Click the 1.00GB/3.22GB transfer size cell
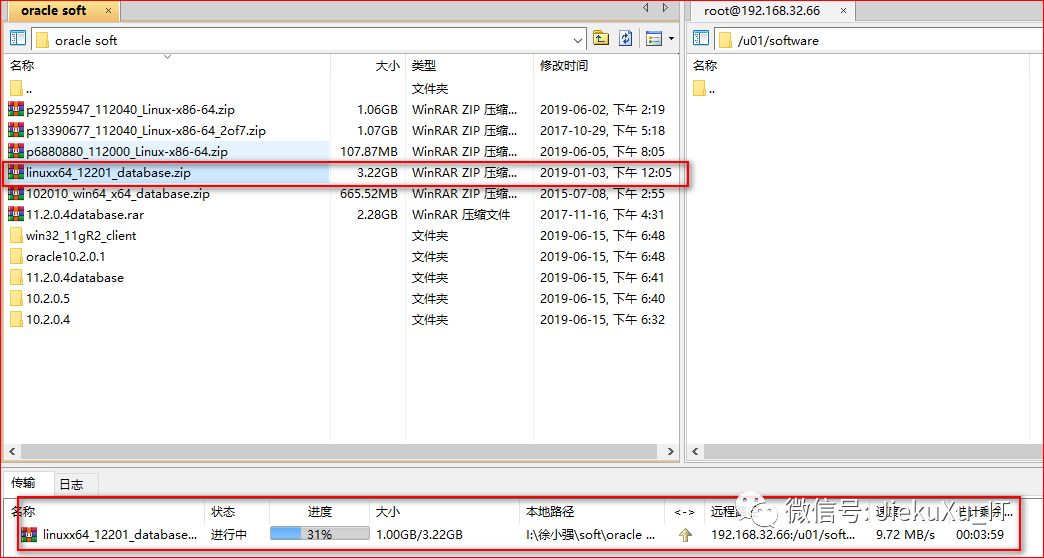This screenshot has height=558, width=1044. pyautogui.click(x=419, y=534)
